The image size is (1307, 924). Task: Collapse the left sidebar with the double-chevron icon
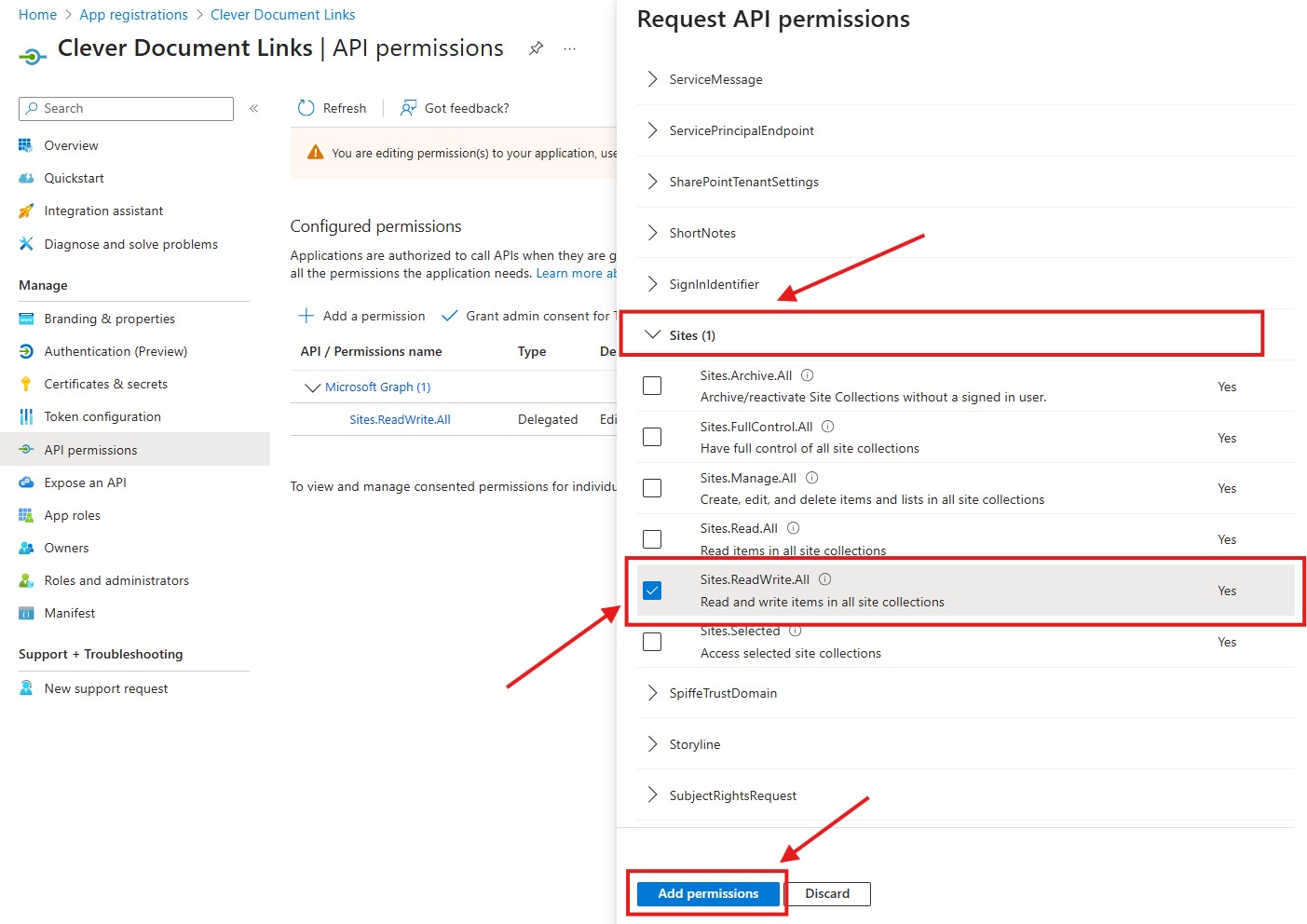(x=253, y=109)
